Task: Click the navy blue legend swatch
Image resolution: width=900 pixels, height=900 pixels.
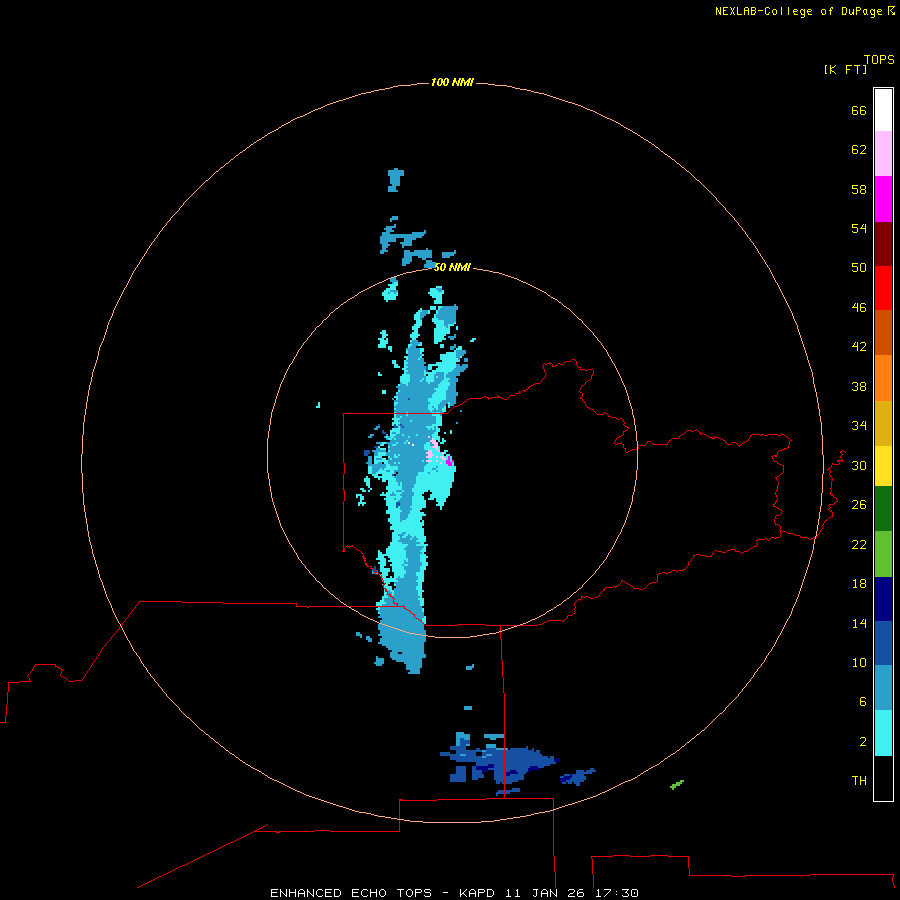Action: pyautogui.click(x=883, y=599)
